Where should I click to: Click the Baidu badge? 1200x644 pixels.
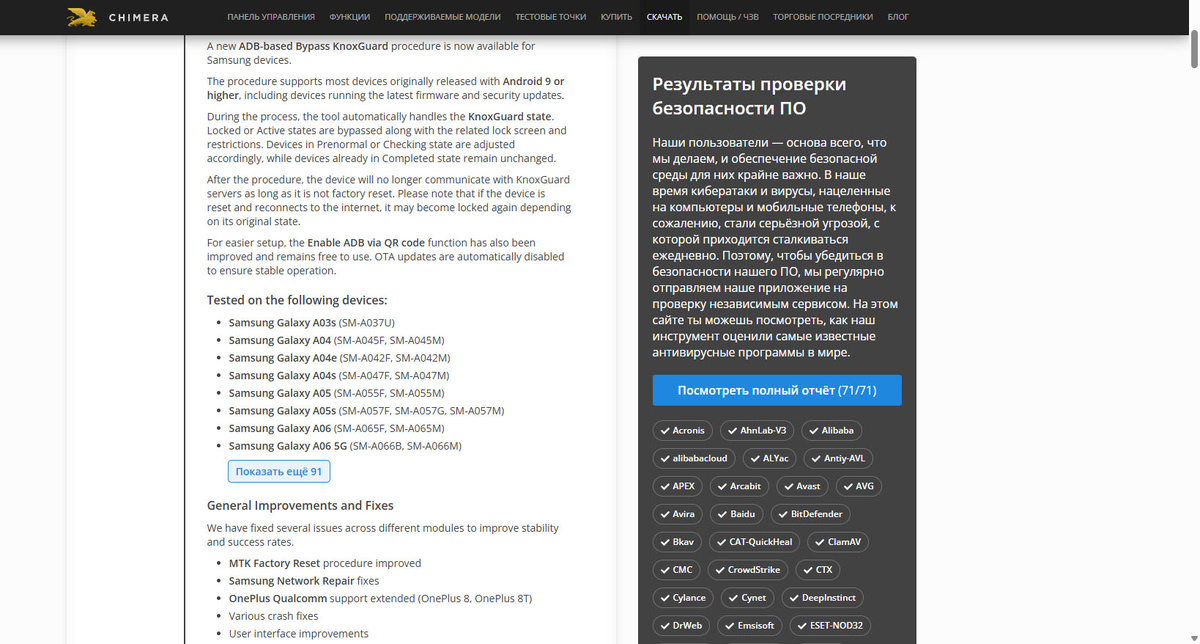737,514
